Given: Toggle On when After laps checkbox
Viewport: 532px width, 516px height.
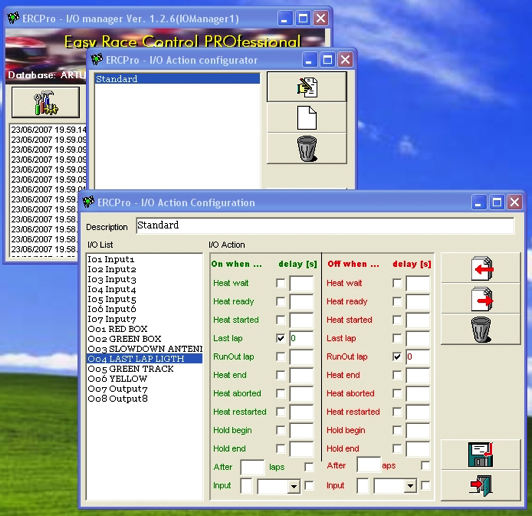Looking at the screenshot, I should pyautogui.click(x=309, y=467).
